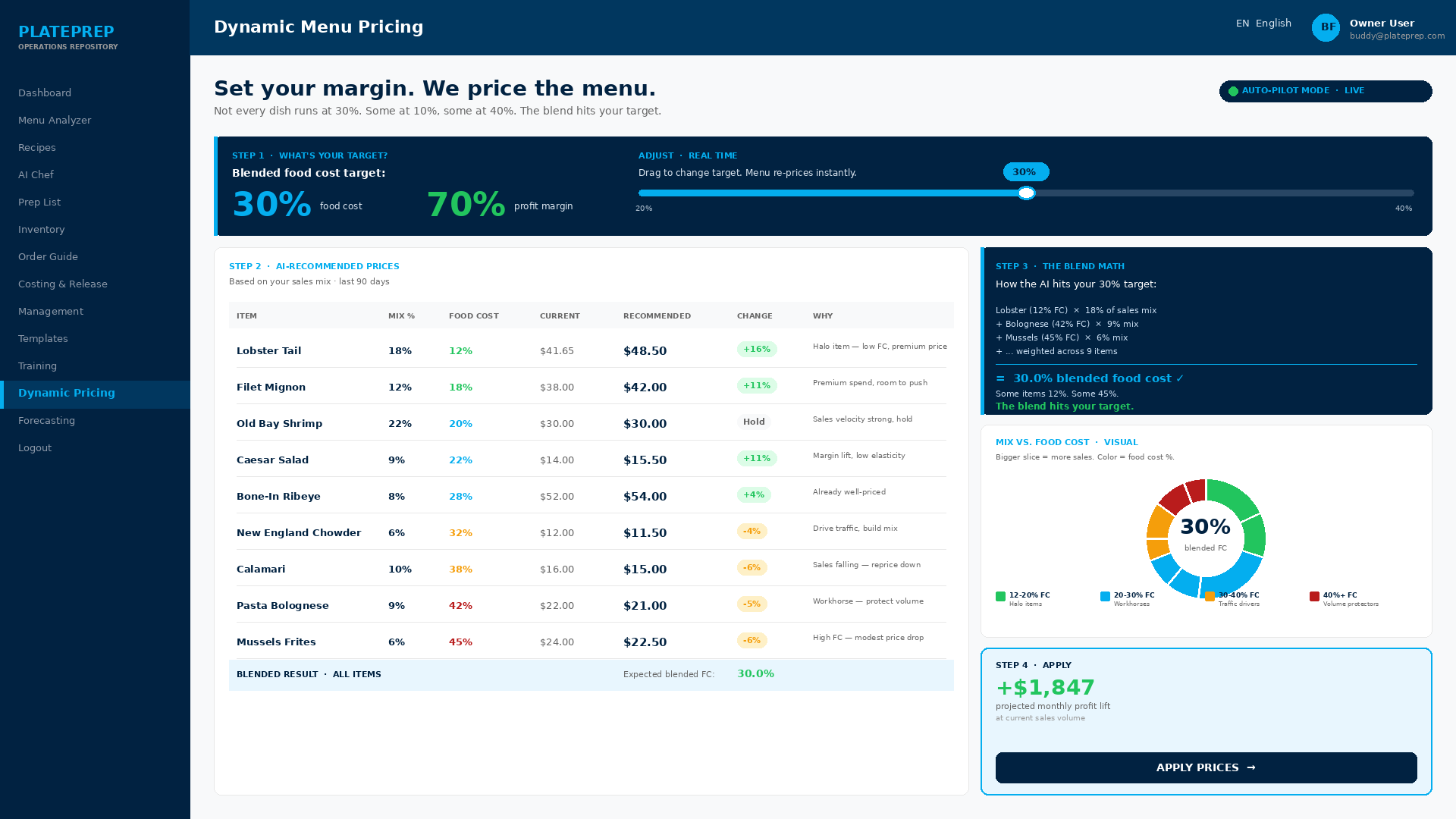Click the green 12-20% FC legend swatch
The image size is (1456, 819).
click(1000, 597)
